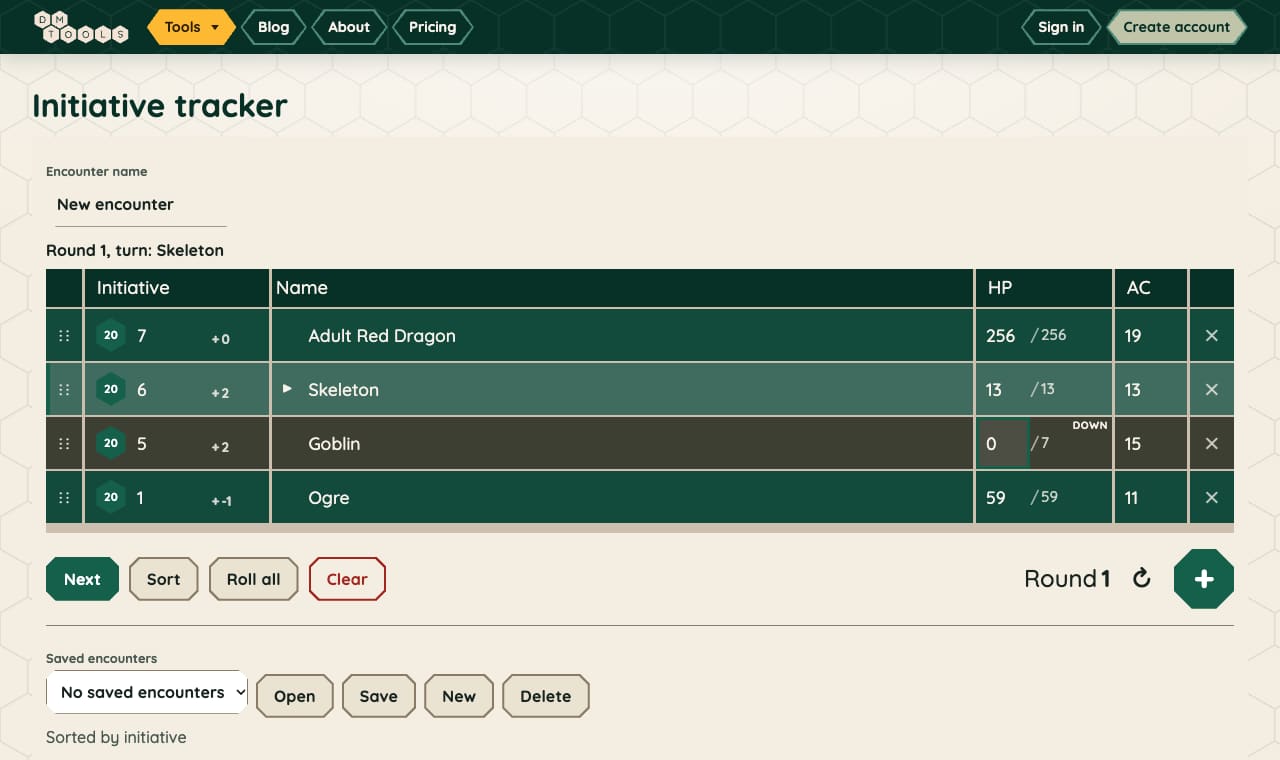Click Goblin's initiative modifier +2
This screenshot has width=1280, height=760.
coord(220,447)
